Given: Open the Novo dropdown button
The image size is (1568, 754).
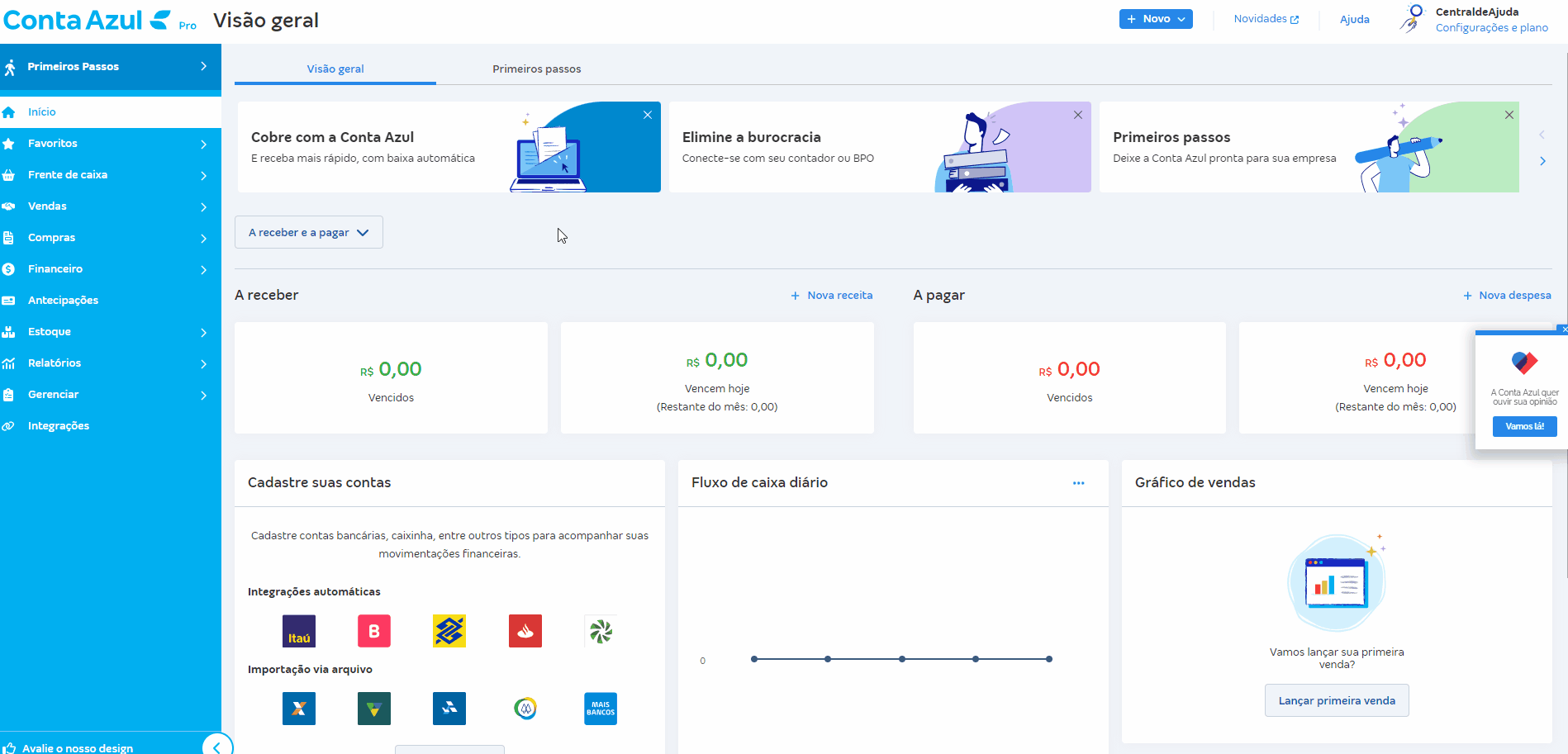Looking at the screenshot, I should pos(1156,19).
